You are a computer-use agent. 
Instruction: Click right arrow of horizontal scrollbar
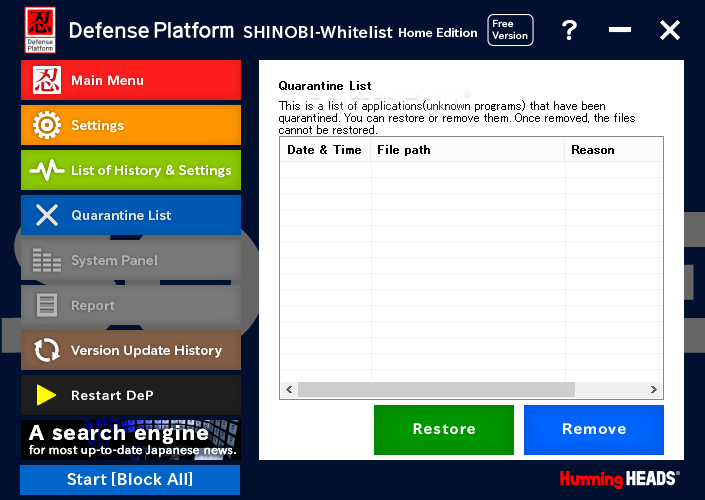point(654,389)
